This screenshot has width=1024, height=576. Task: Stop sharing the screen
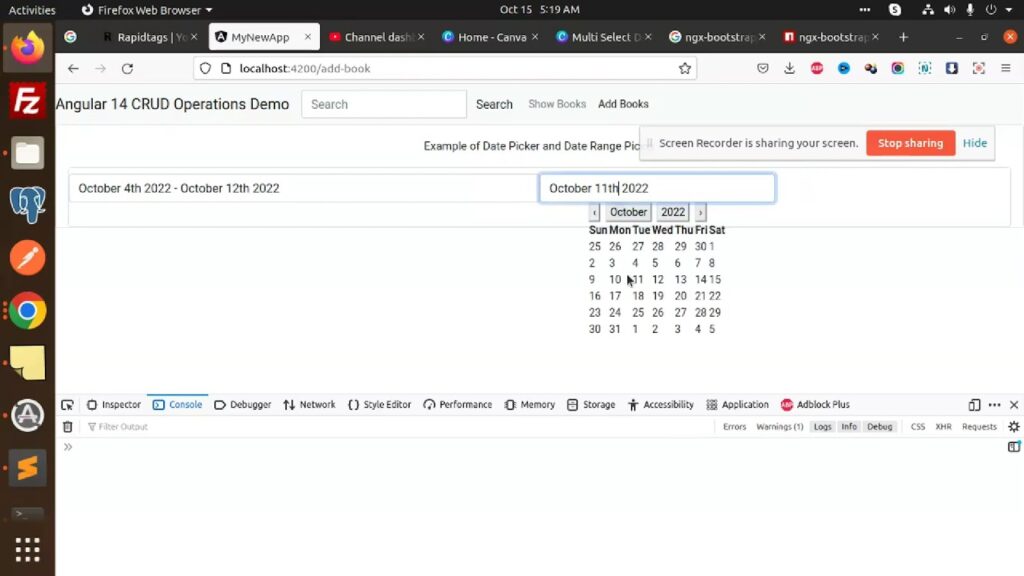click(x=910, y=143)
